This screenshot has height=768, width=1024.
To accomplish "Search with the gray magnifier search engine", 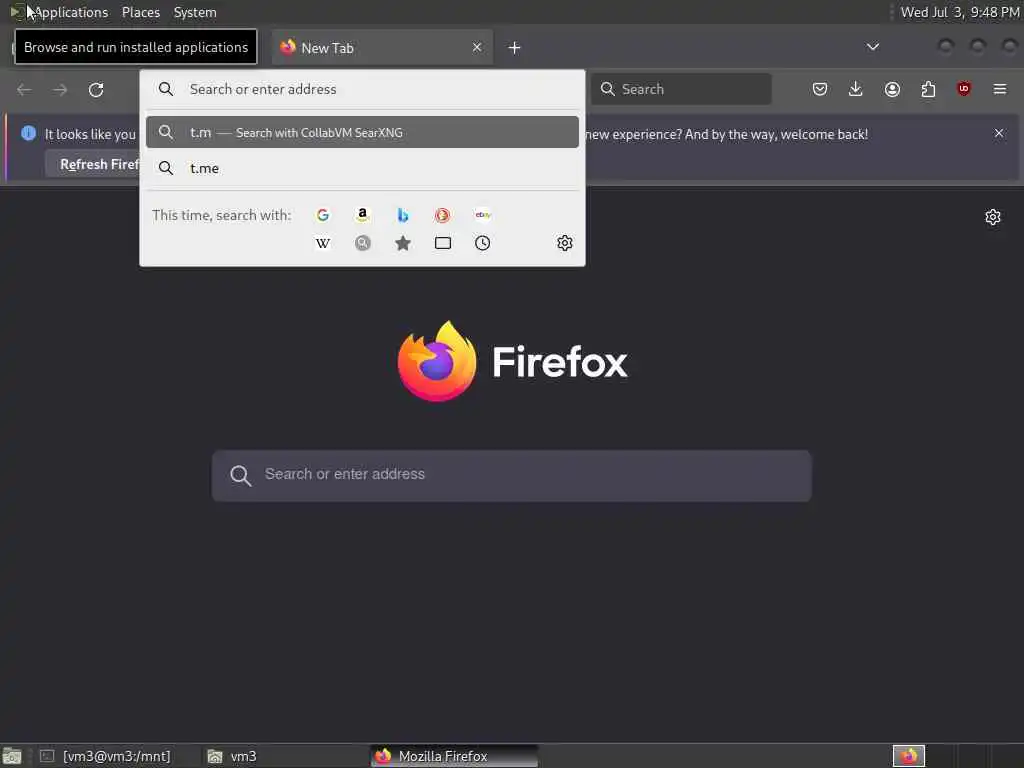I will pos(362,243).
